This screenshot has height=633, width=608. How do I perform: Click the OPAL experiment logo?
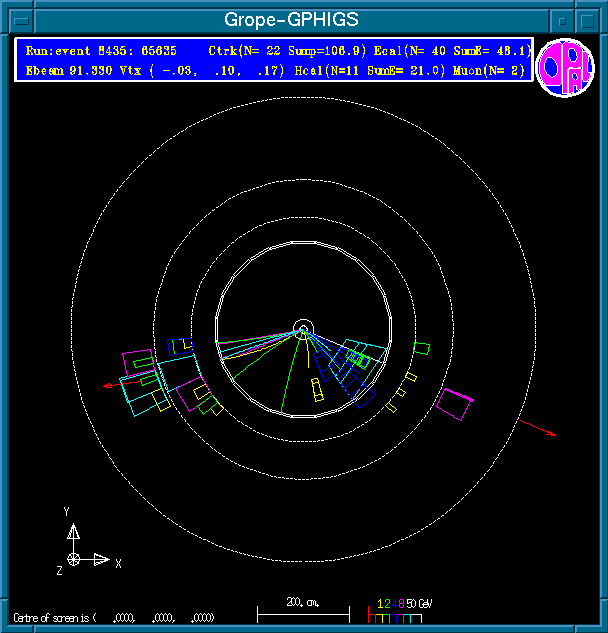565,68
